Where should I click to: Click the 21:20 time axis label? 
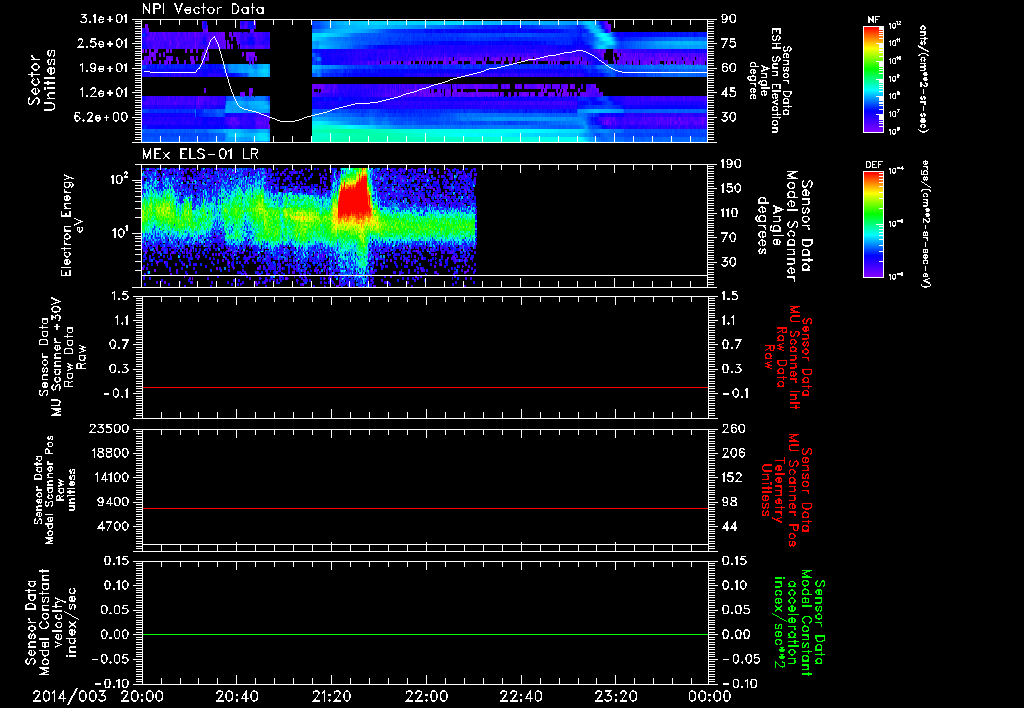331,696
